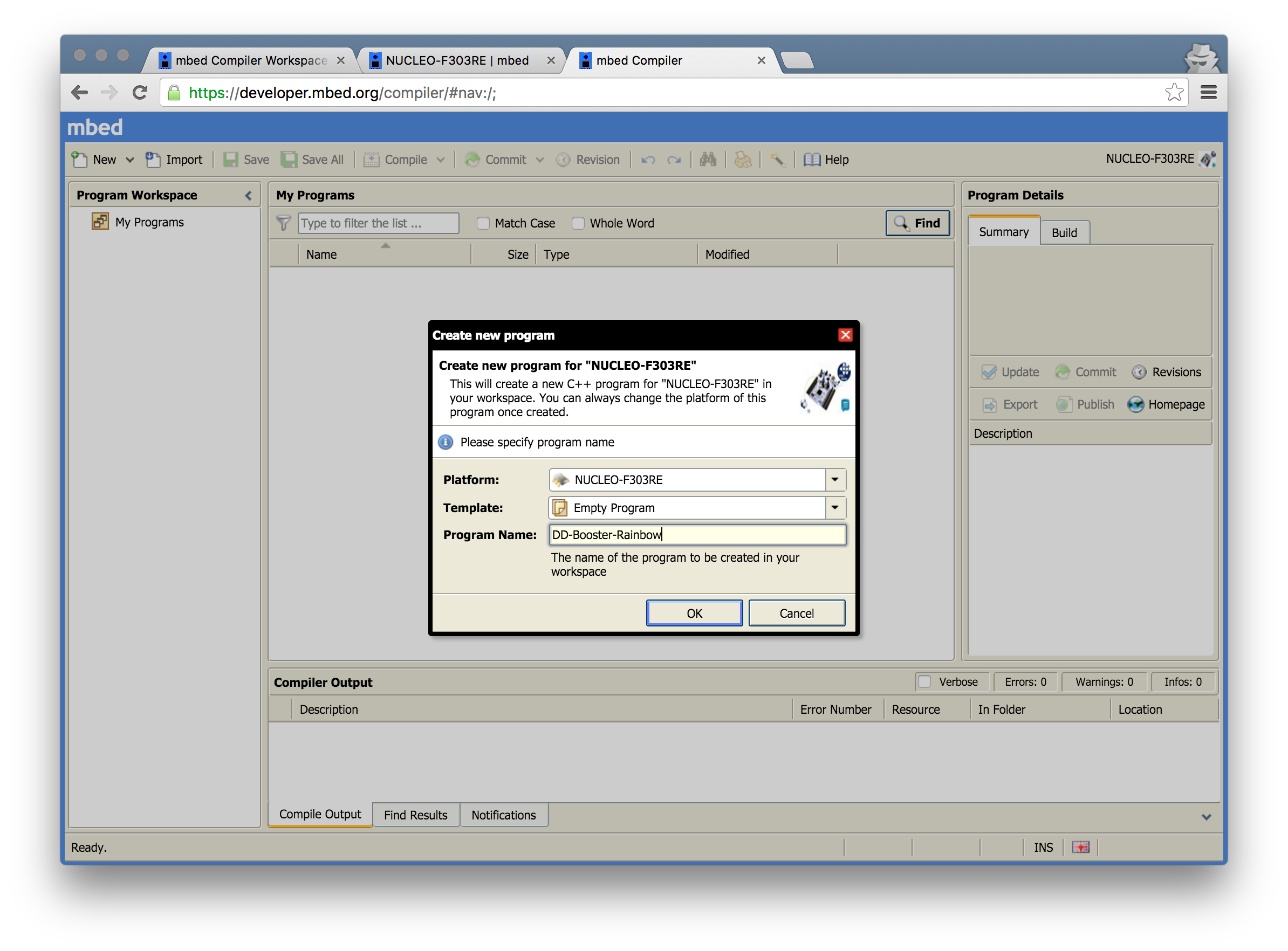
Task: Click the Find button
Action: [918, 223]
